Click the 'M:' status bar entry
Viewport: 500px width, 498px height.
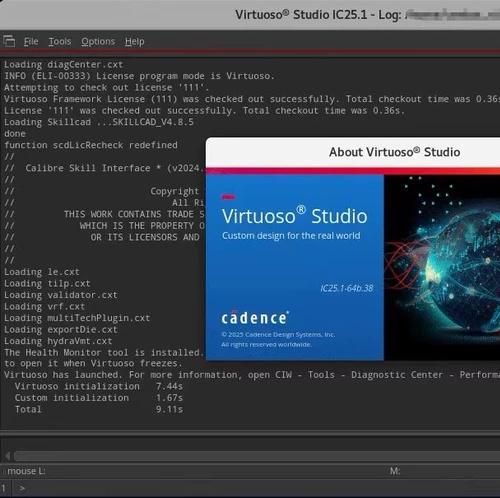coord(395,471)
